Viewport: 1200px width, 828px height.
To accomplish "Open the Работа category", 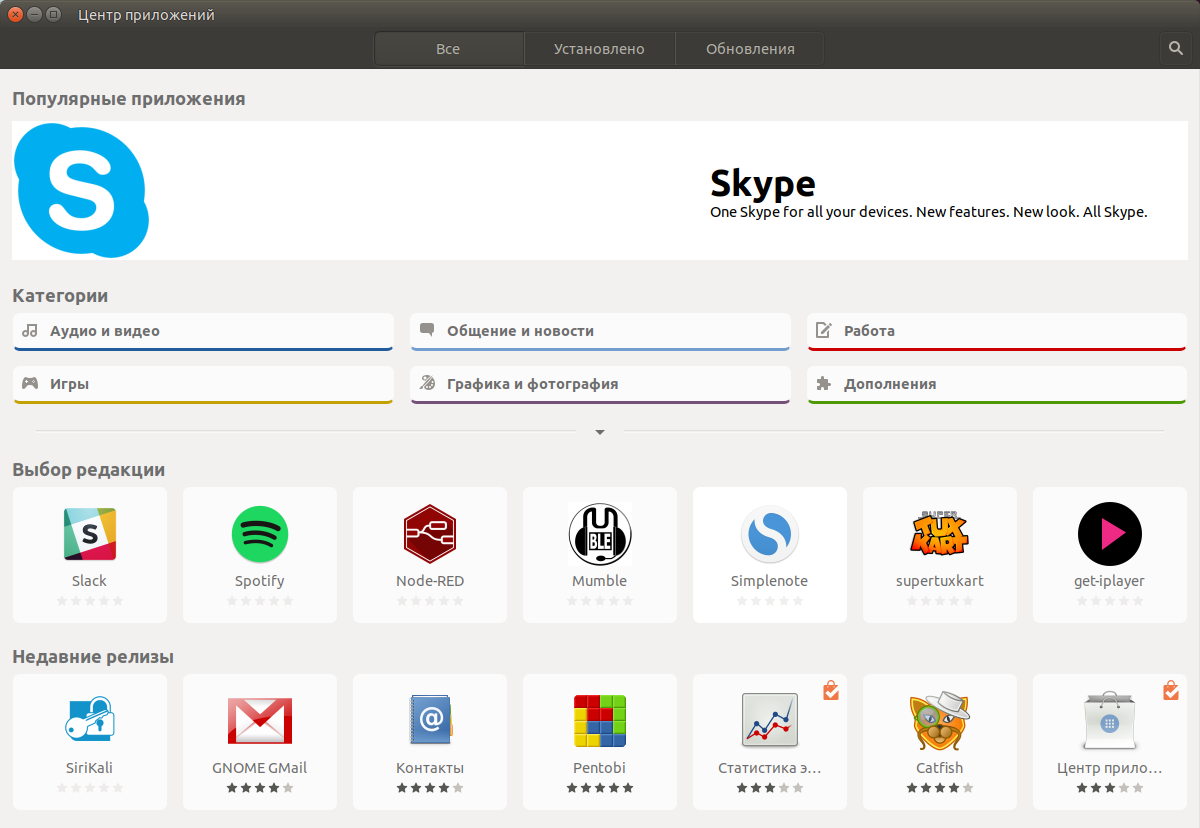I will click(996, 332).
